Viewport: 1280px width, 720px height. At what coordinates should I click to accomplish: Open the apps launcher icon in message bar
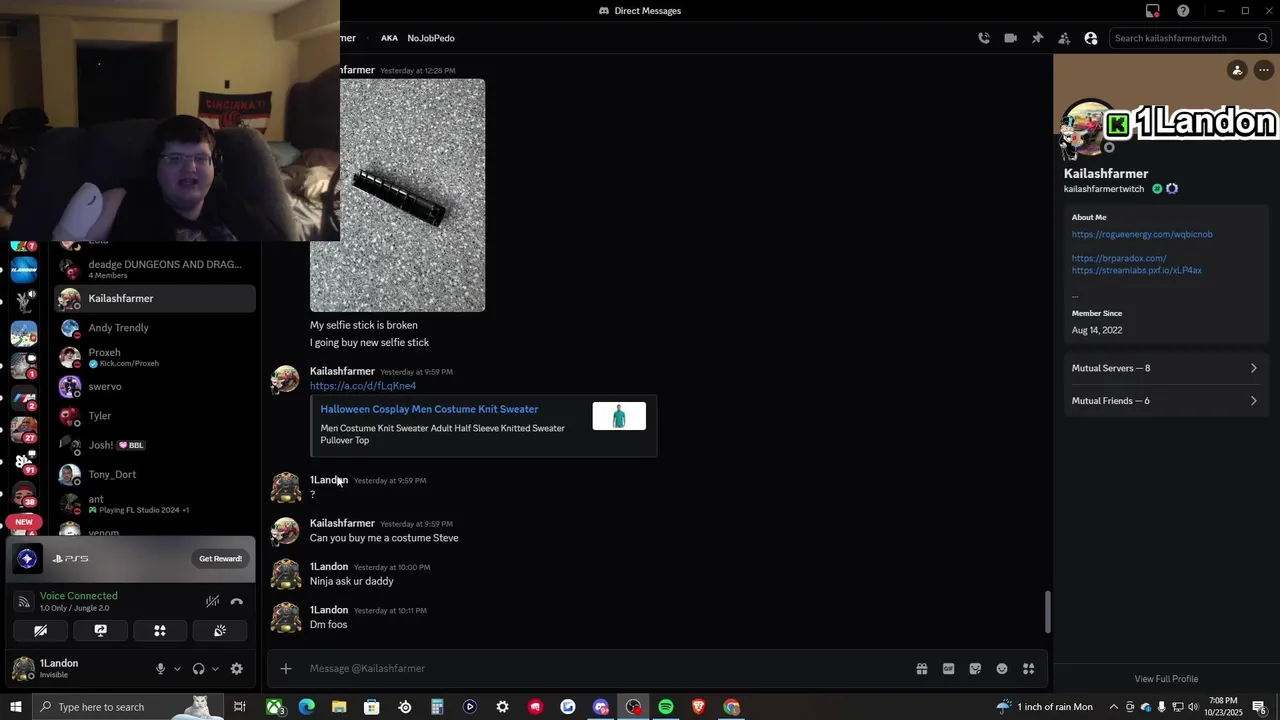coord(1028,669)
